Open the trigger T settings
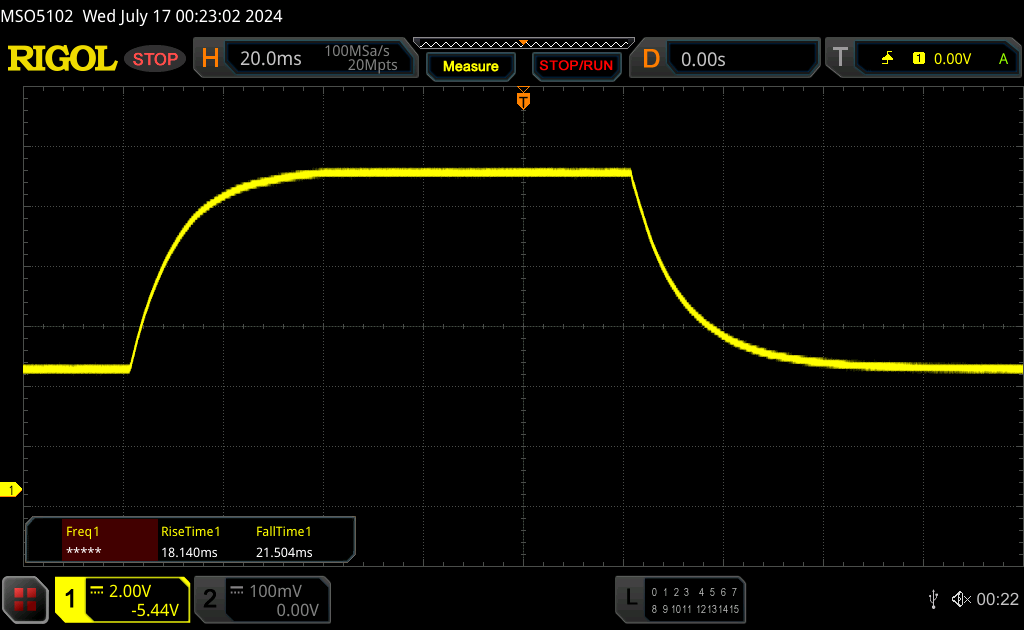Viewport: 1024px width, 630px height. coord(840,59)
